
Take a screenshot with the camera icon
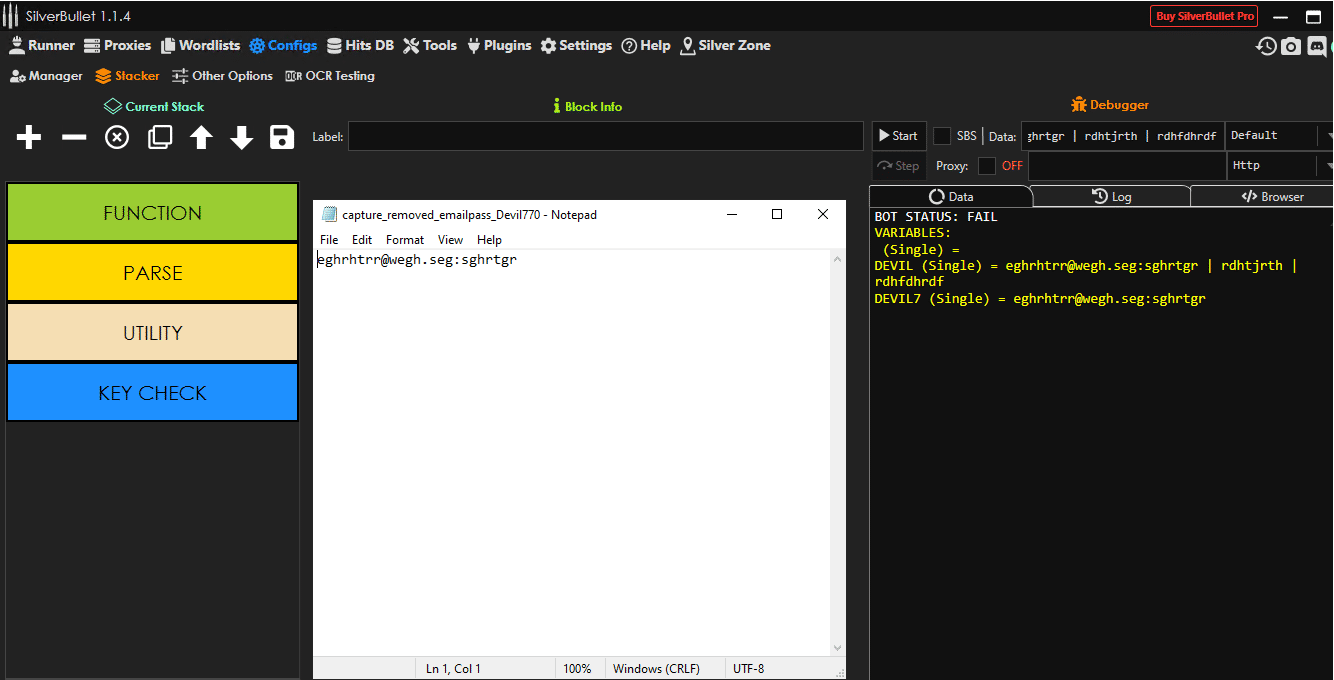coord(1291,46)
